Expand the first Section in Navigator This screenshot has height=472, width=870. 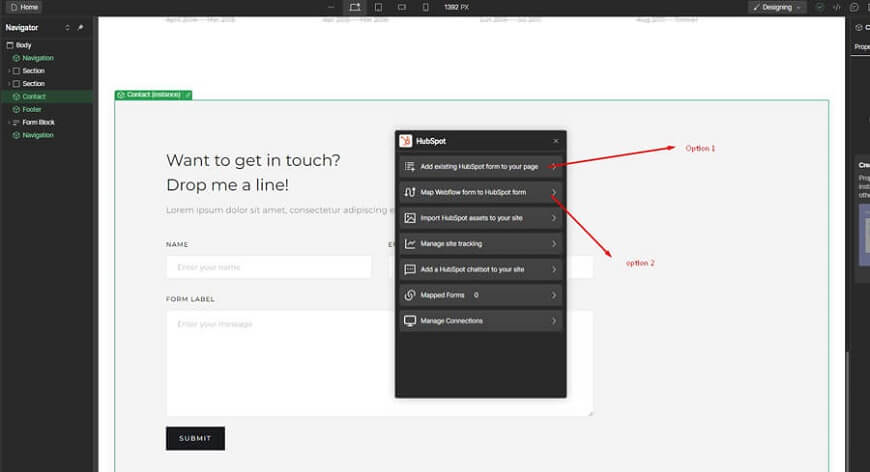[9, 71]
